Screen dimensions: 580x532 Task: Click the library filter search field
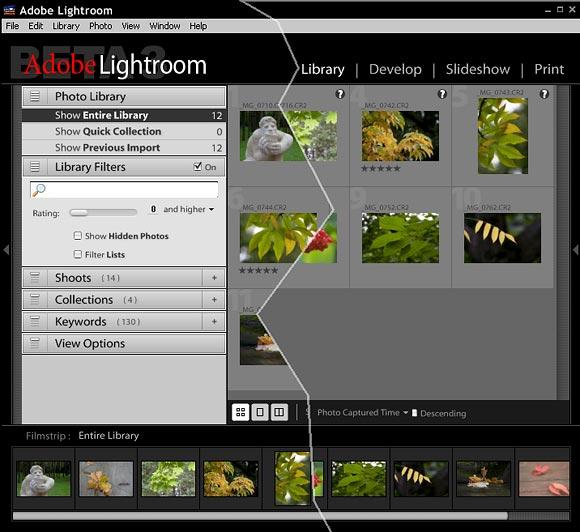[x=124, y=190]
